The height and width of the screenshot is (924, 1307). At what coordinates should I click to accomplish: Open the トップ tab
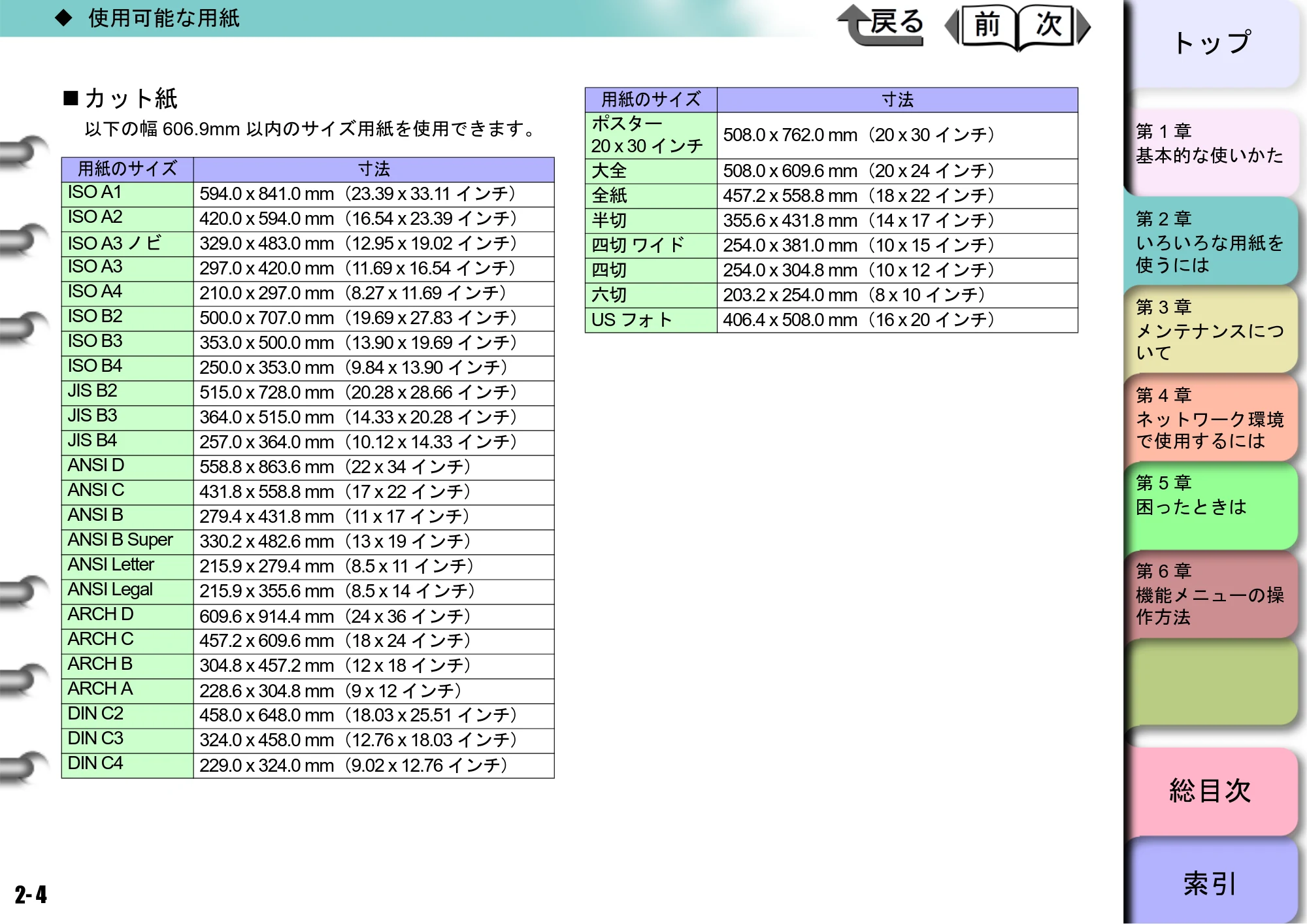(1213, 43)
